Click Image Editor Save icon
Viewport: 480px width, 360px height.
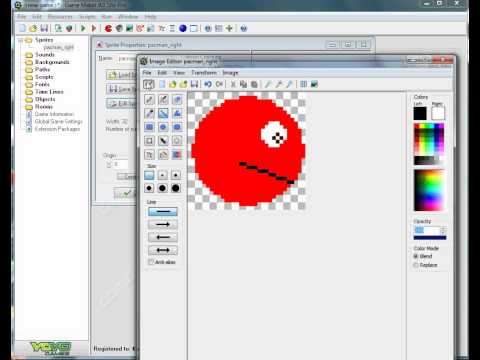coord(194,84)
